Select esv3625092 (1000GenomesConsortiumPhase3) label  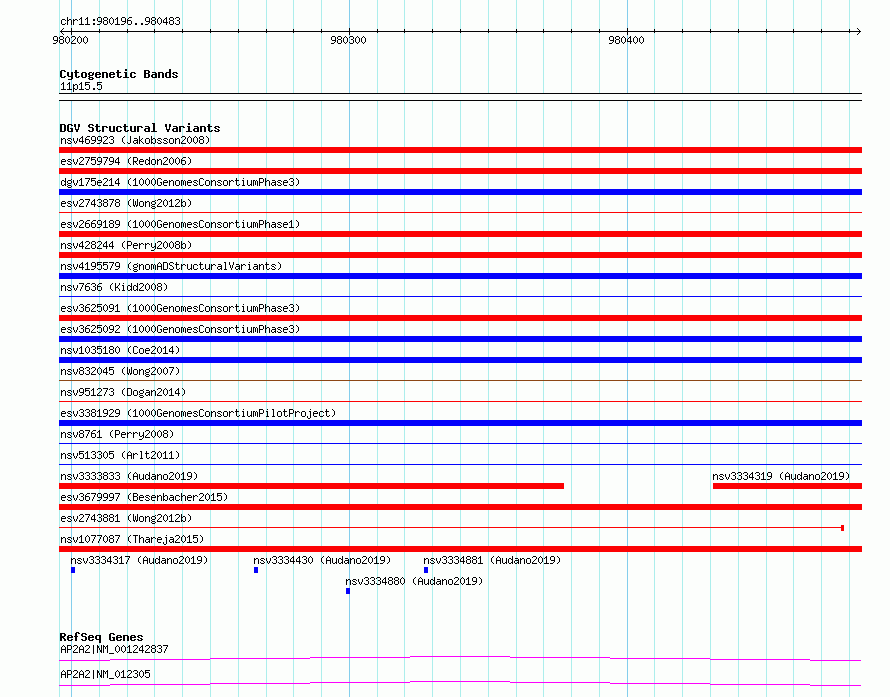pos(180,329)
